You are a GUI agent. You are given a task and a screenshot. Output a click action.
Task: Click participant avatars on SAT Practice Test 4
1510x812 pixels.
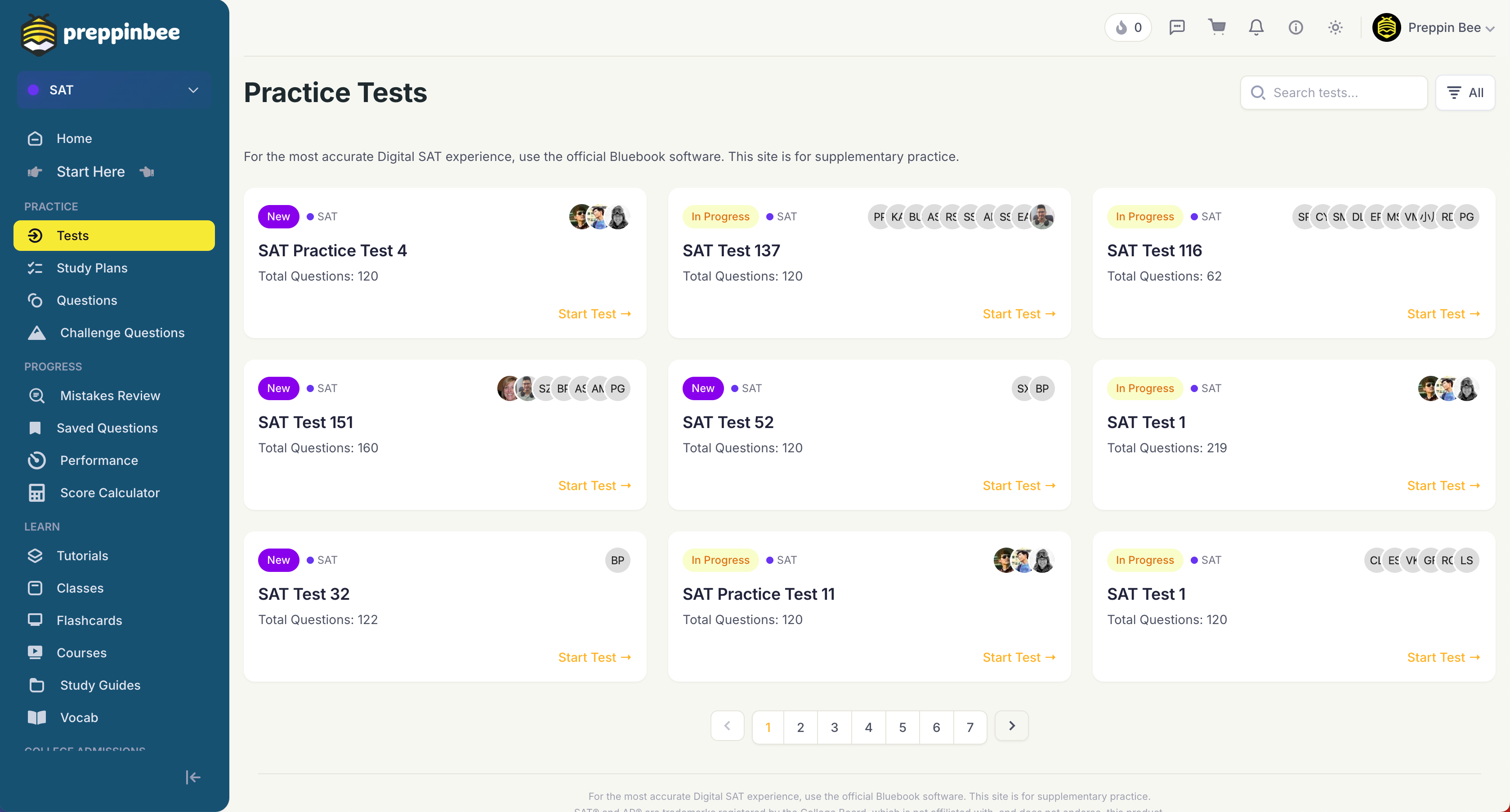[x=600, y=217]
